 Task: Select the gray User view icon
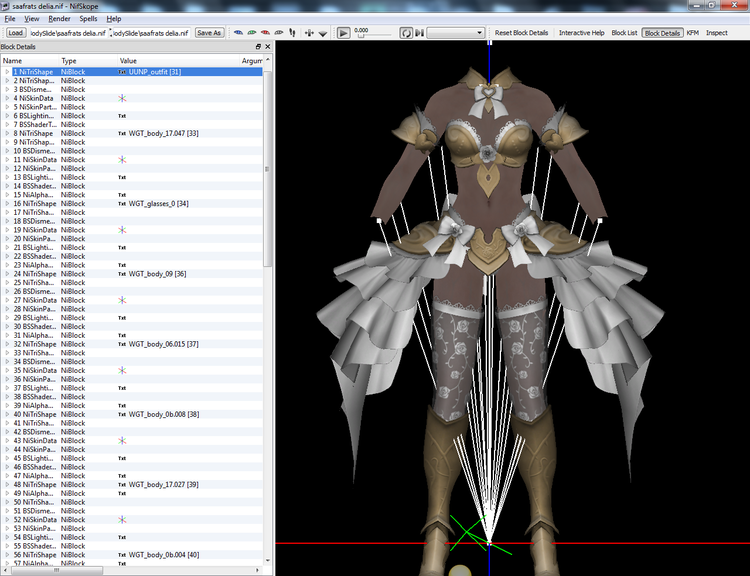click(x=278, y=33)
